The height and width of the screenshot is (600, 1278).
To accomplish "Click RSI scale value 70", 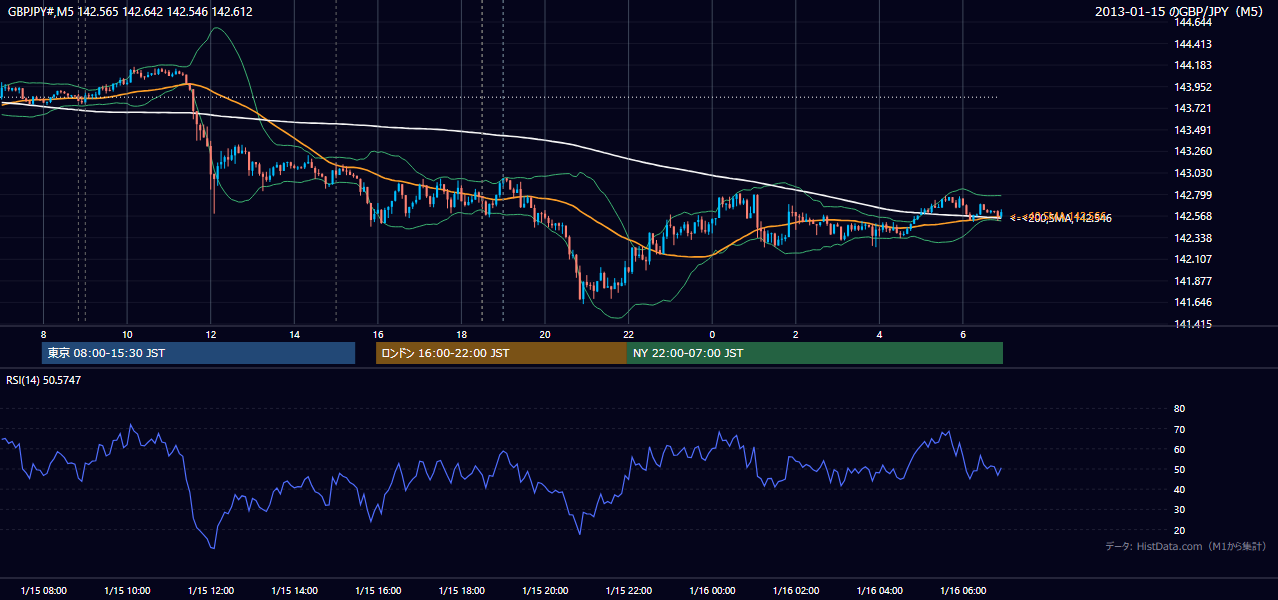I will (1179, 429).
